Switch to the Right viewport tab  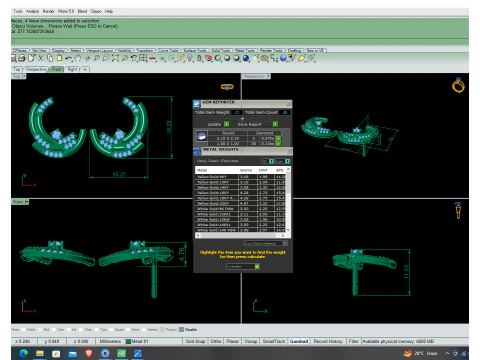tap(72, 69)
